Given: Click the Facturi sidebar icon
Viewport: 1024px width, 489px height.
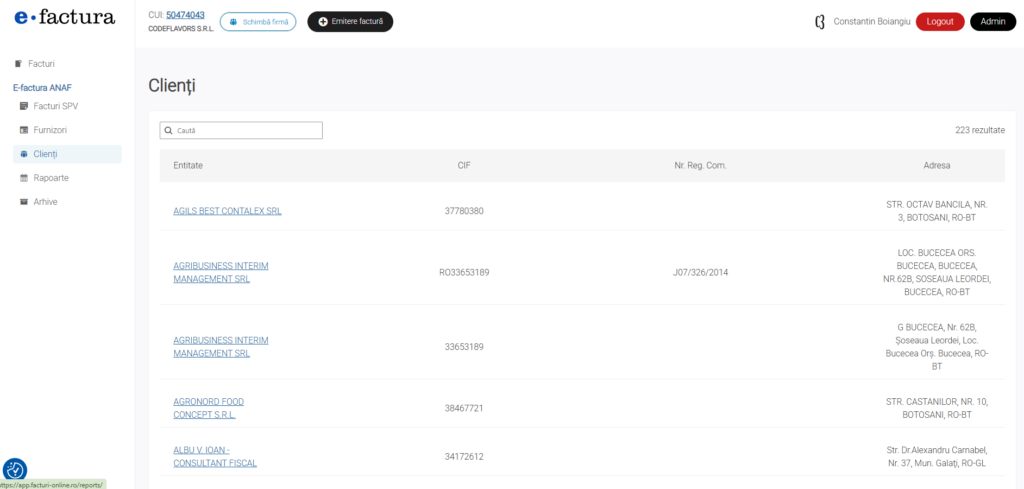Looking at the screenshot, I should [x=18, y=63].
